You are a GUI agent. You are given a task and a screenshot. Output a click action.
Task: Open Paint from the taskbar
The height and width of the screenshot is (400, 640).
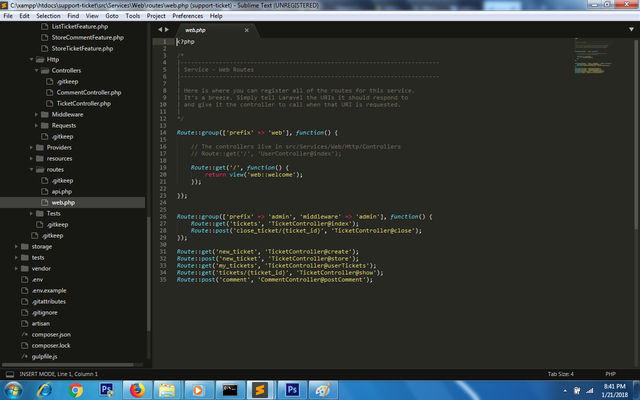pos(323,390)
